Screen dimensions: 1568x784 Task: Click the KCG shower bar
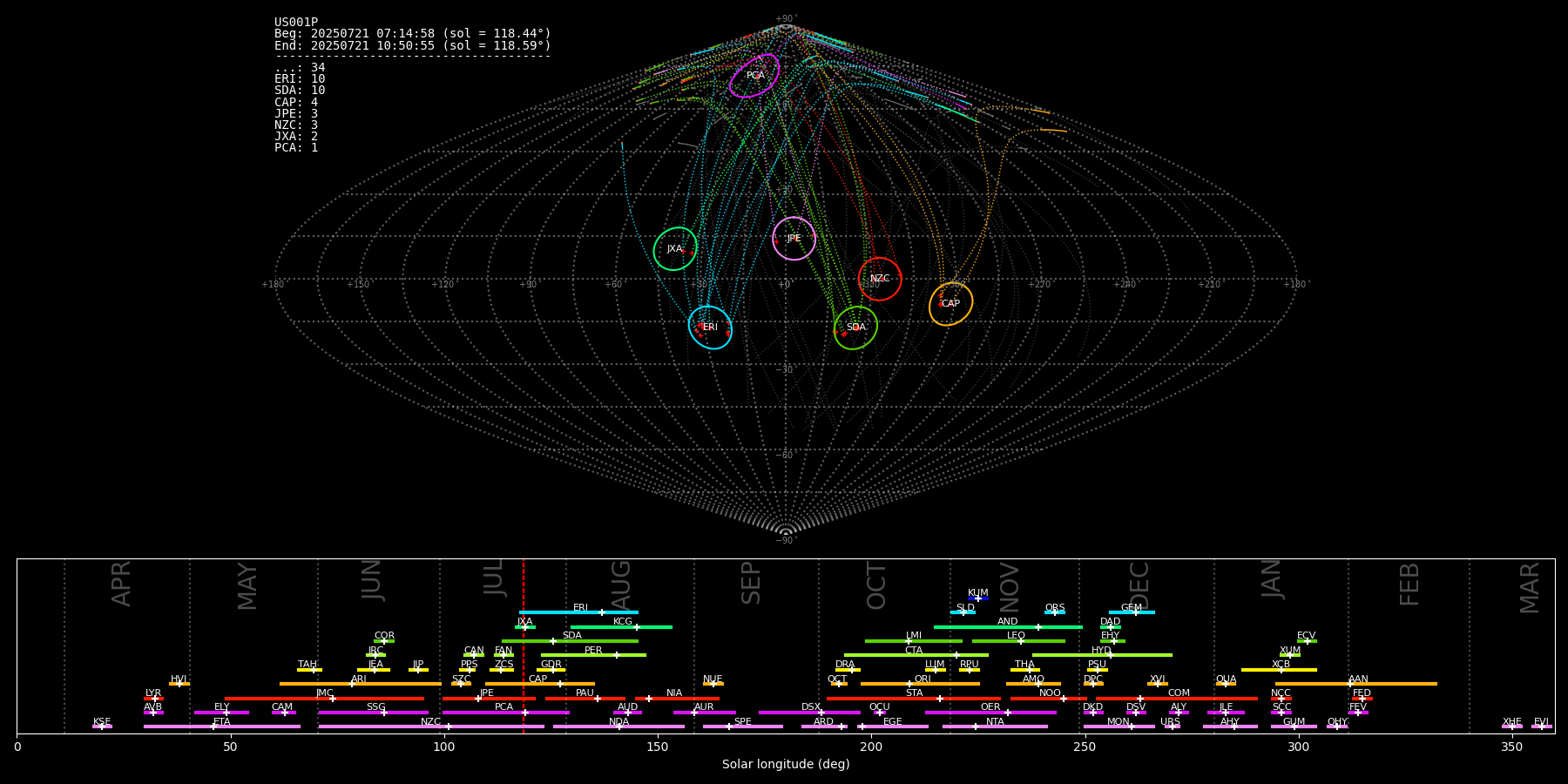tap(621, 627)
